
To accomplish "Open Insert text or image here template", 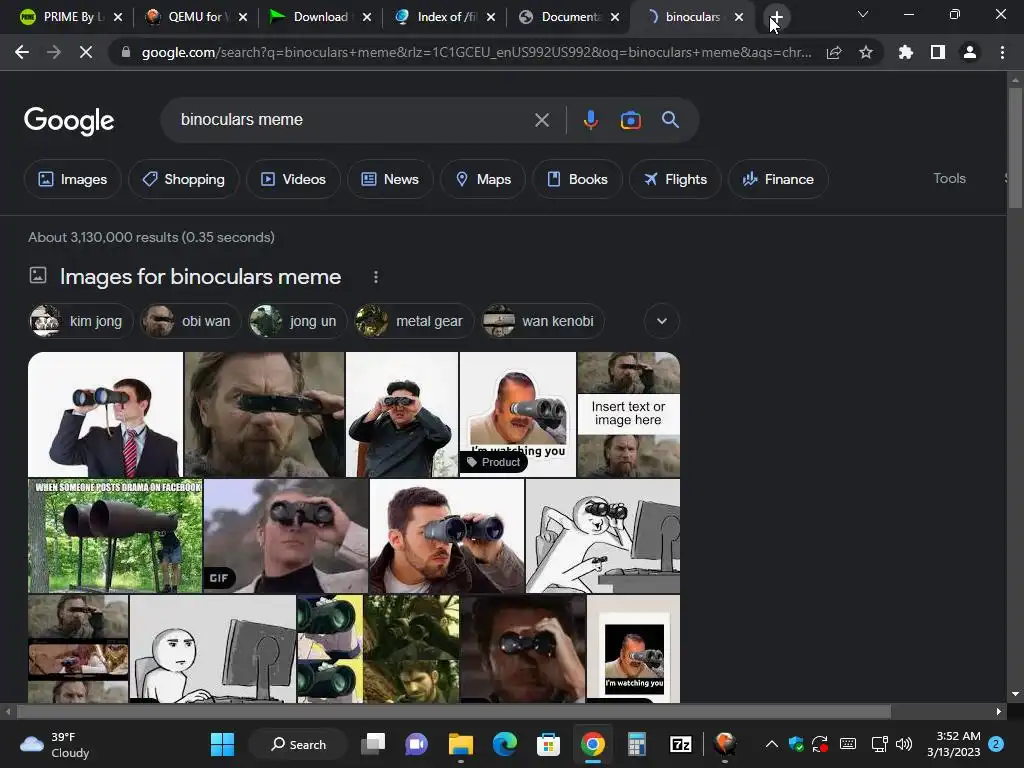I will [628, 415].
